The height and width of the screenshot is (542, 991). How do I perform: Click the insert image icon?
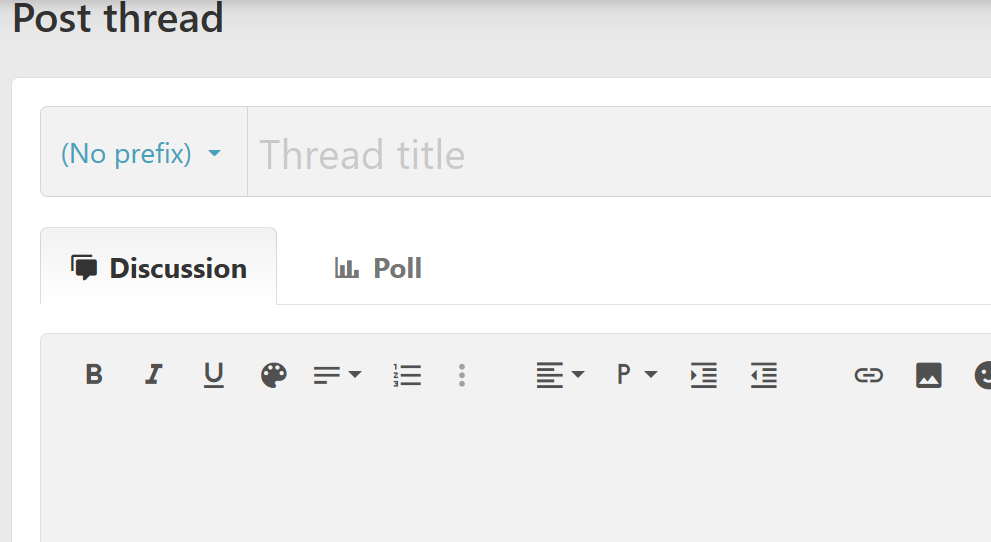[x=928, y=375]
